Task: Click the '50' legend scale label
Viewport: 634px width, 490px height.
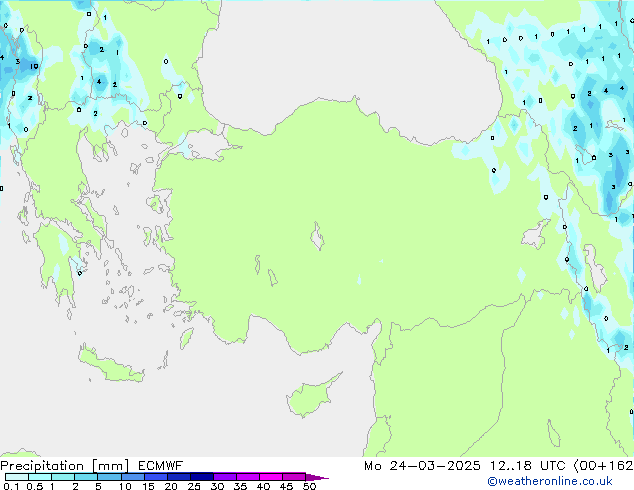Action: coord(309,486)
